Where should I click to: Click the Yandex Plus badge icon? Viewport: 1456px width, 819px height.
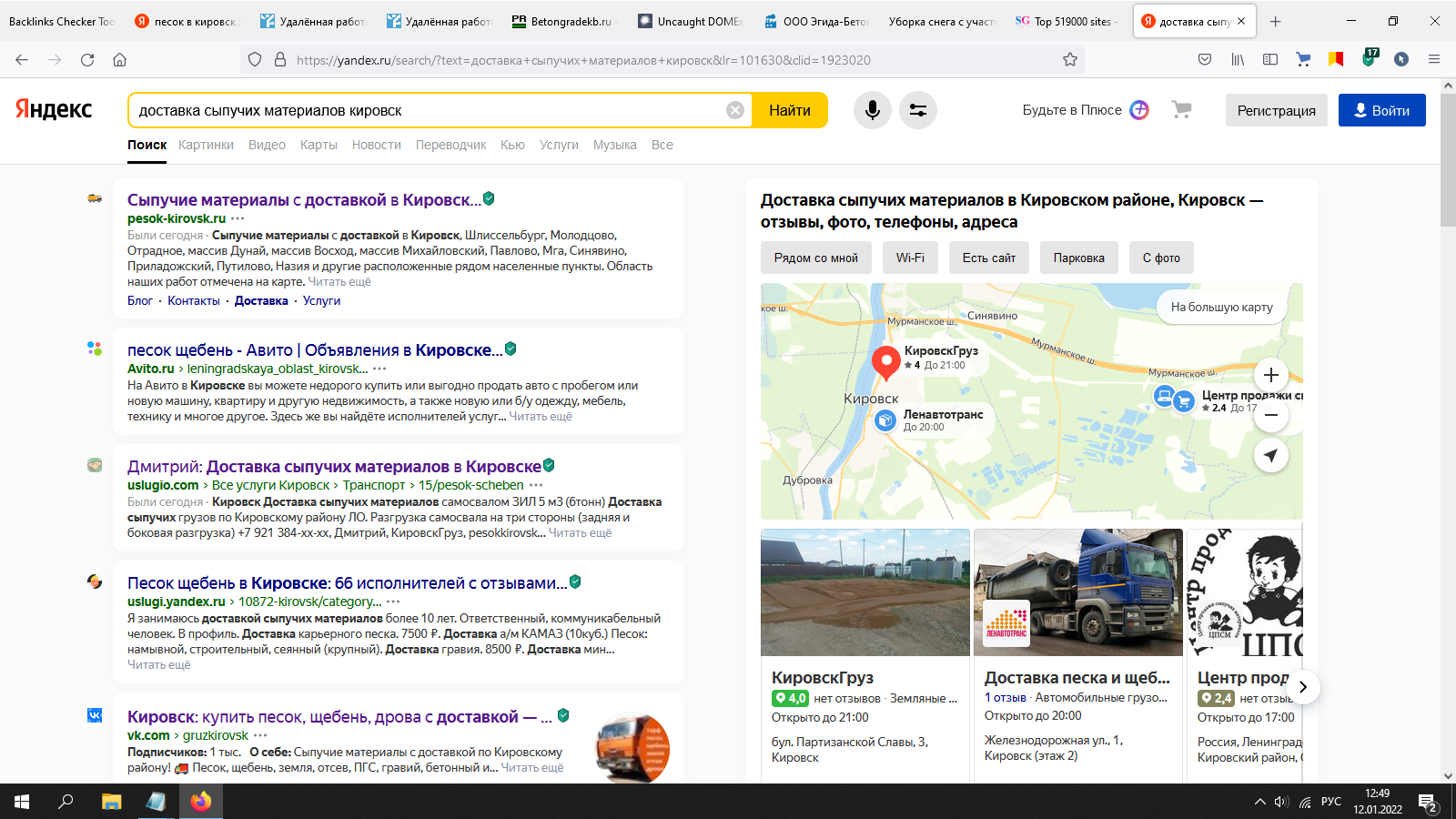click(1141, 109)
